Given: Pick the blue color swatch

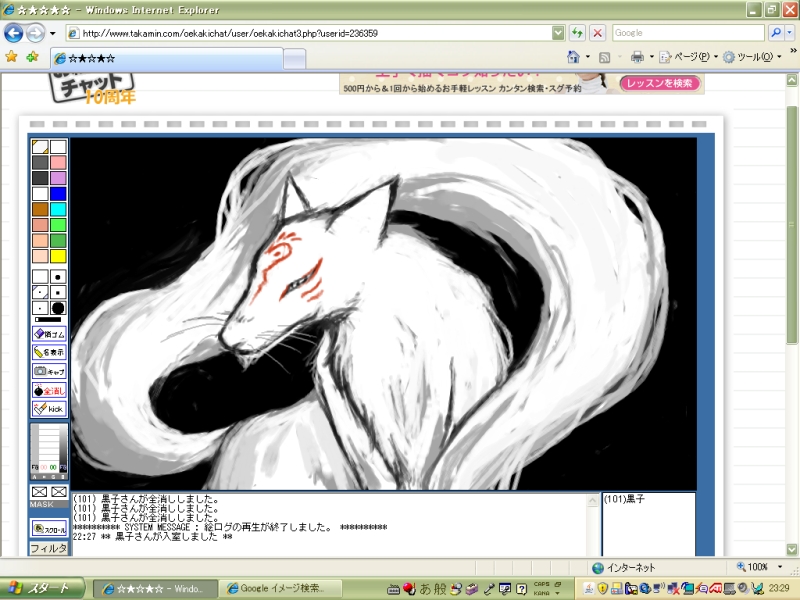Looking at the screenshot, I should tap(58, 193).
